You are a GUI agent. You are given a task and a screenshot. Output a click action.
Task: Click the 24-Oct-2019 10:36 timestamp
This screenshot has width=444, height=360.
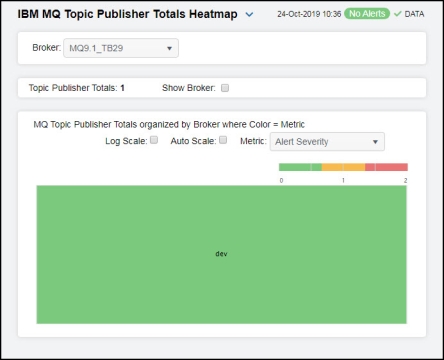[309, 14]
